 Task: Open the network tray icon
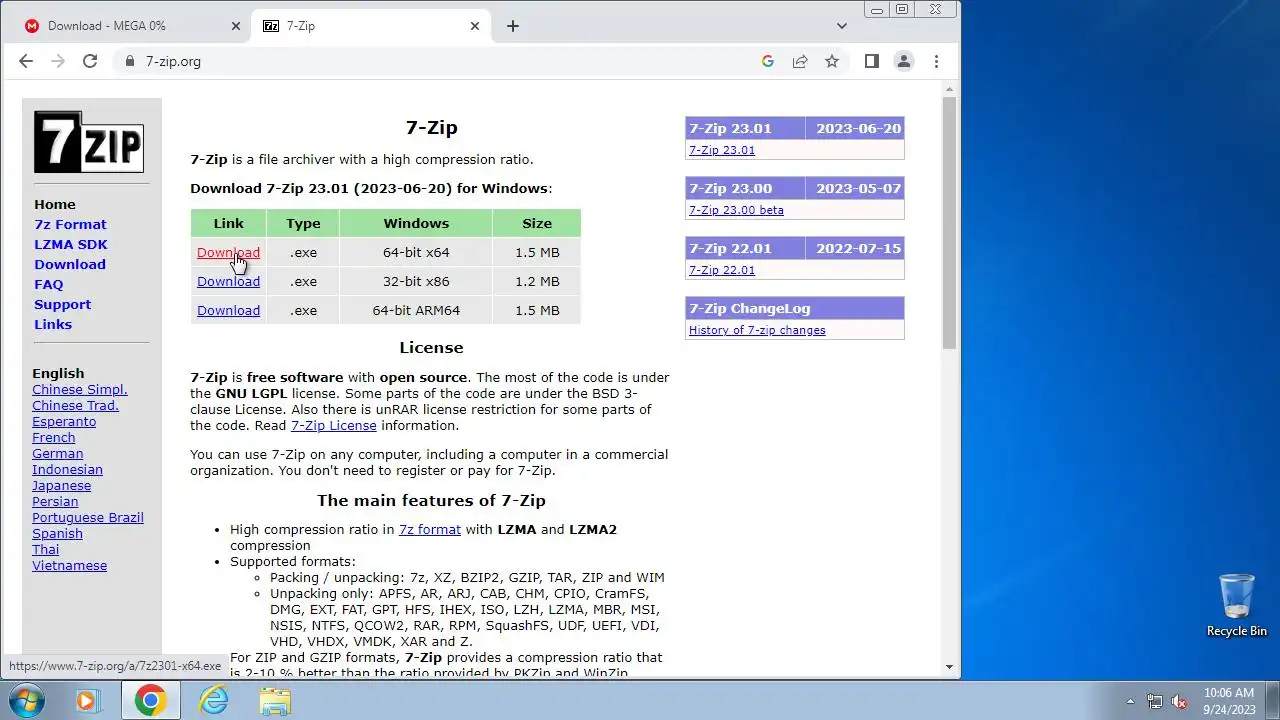pyautogui.click(x=1155, y=701)
